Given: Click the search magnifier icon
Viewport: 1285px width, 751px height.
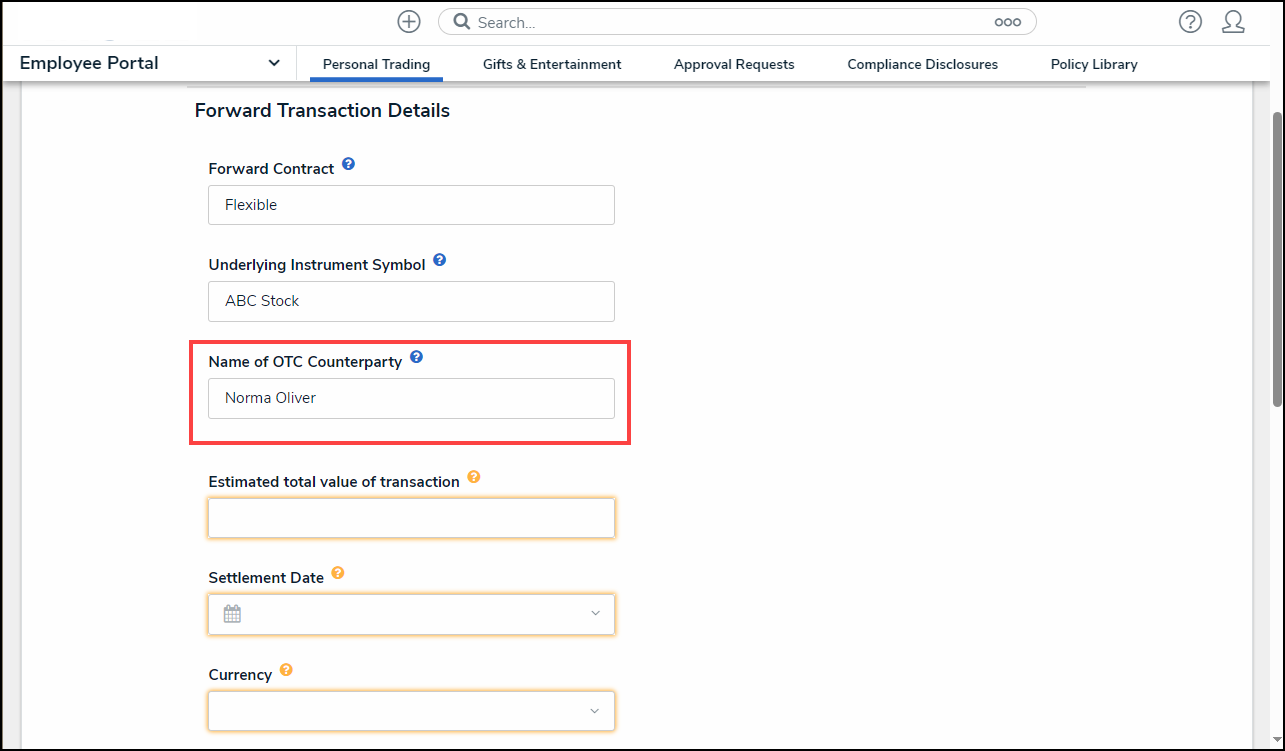Looking at the screenshot, I should coord(462,22).
